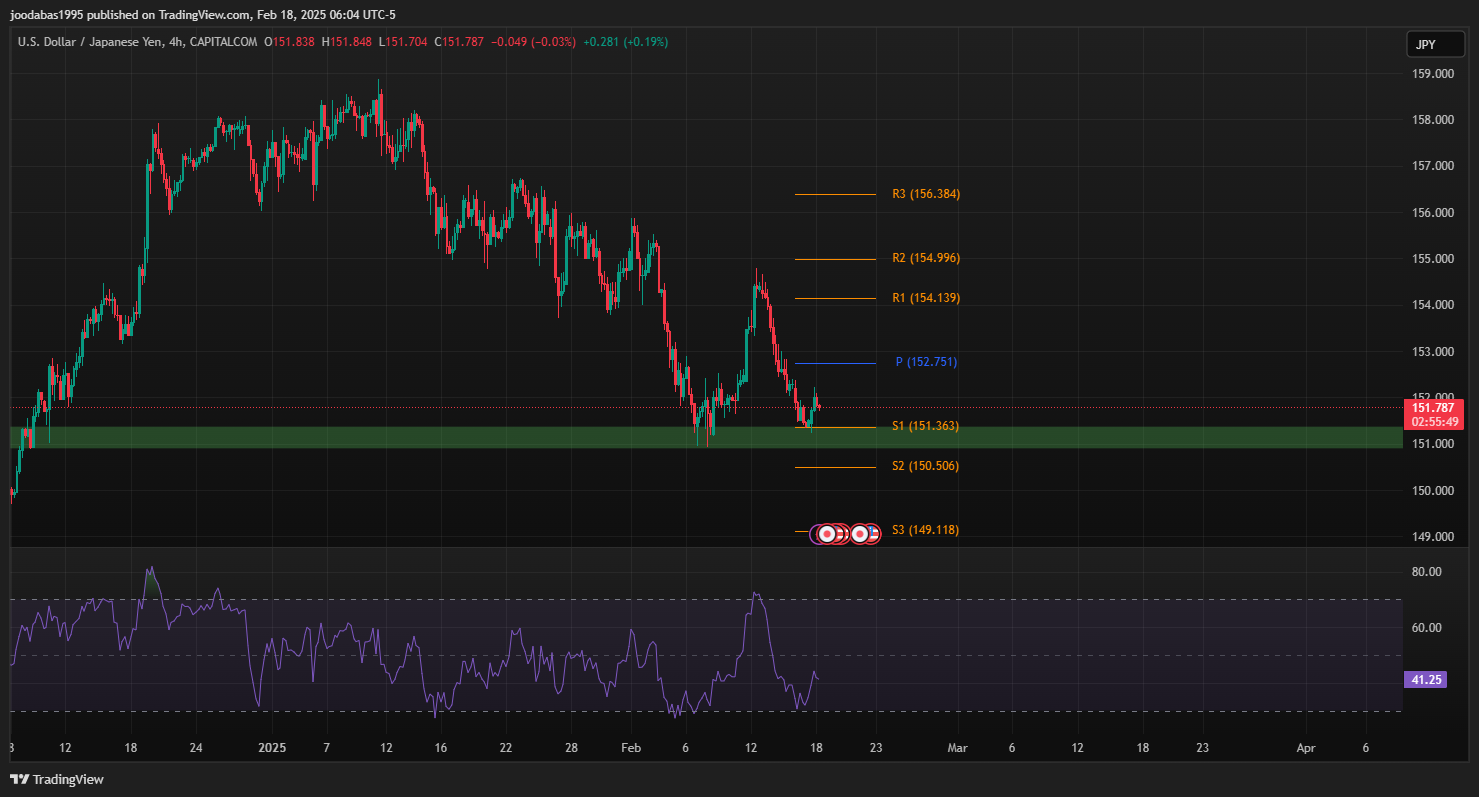
Task: Click the 2025 label on the time axis
Action: tap(272, 748)
